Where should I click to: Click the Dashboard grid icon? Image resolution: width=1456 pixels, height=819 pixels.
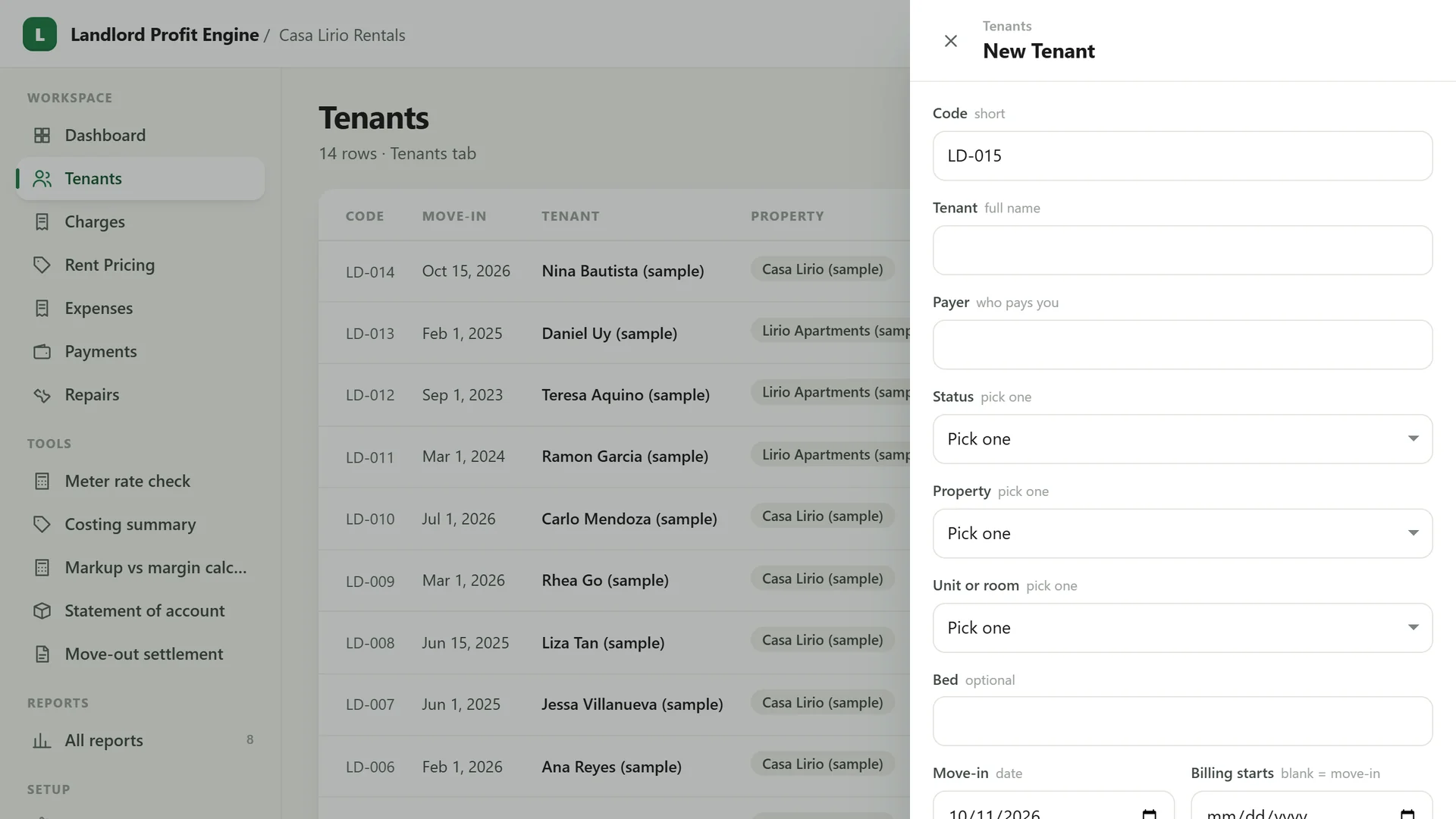pos(42,135)
